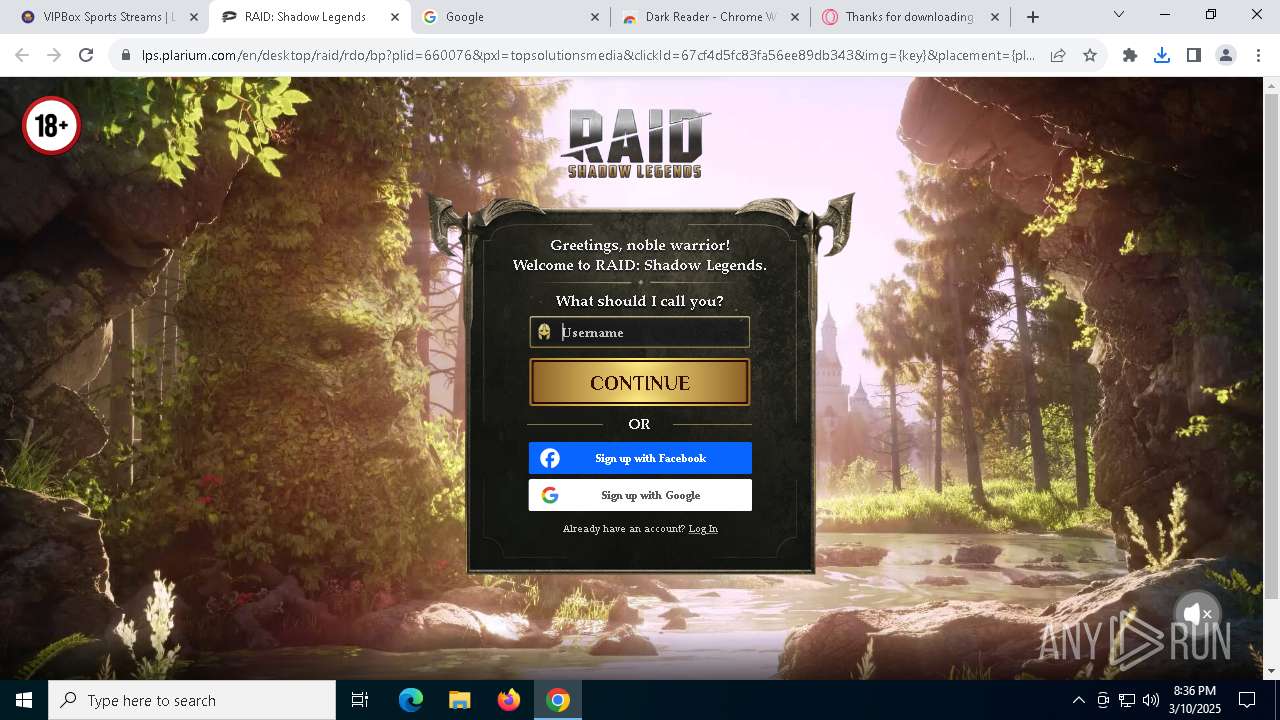1280x720 pixels.
Task: Open the Chrome downloads icon
Action: click(1162, 56)
